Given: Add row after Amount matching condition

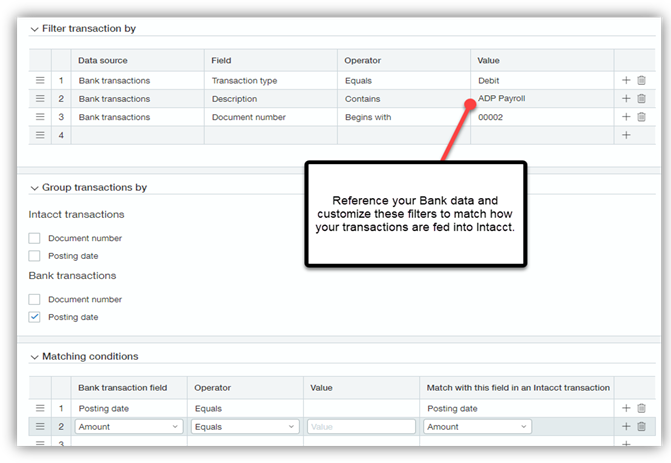Looking at the screenshot, I should pyautogui.click(x=626, y=426).
